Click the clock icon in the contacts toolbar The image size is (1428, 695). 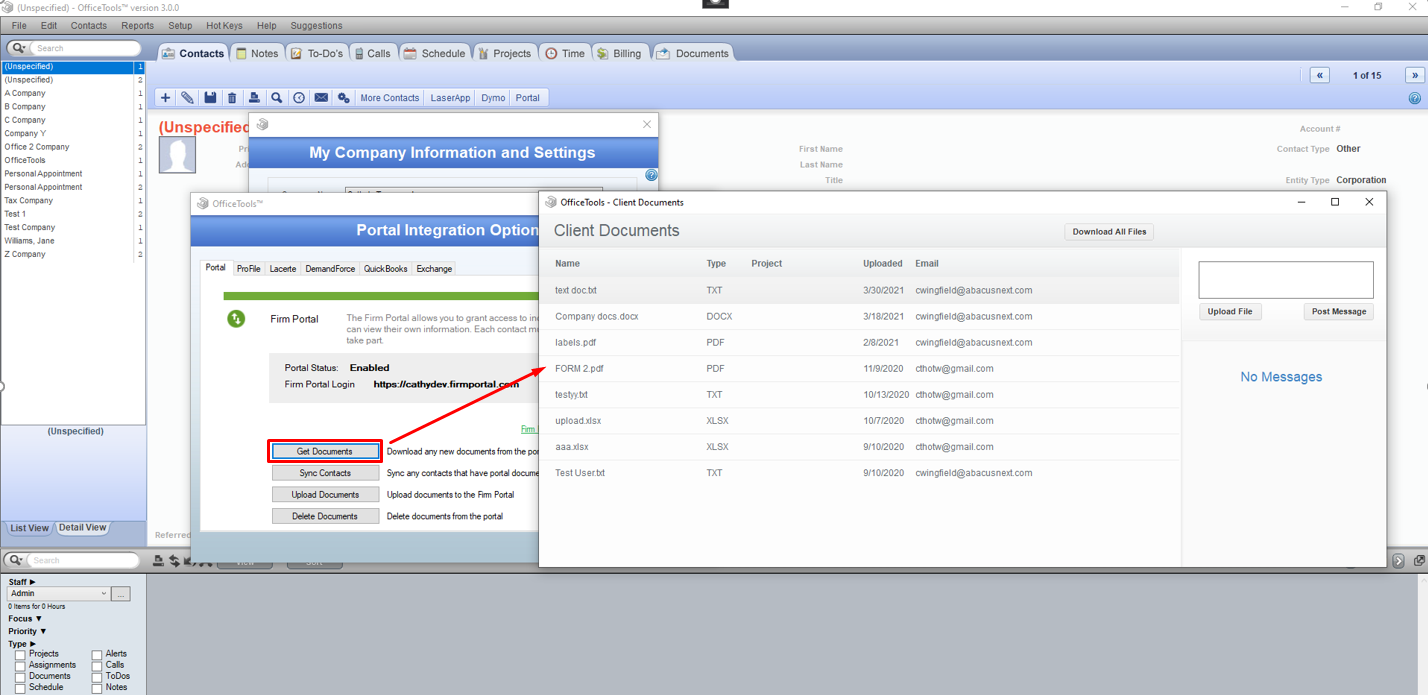click(299, 98)
